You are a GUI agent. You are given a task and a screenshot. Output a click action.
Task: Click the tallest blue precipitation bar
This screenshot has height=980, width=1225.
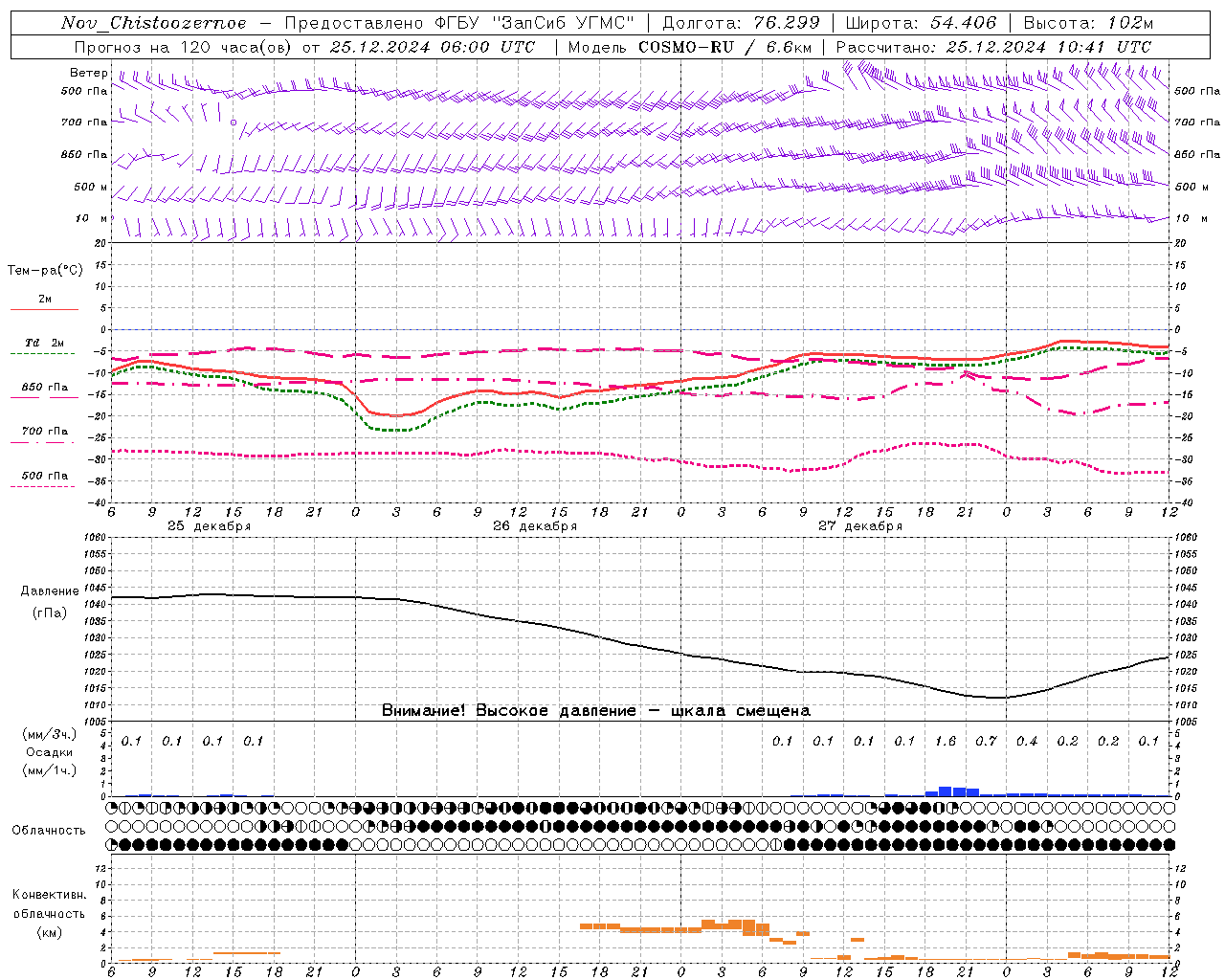click(x=945, y=791)
